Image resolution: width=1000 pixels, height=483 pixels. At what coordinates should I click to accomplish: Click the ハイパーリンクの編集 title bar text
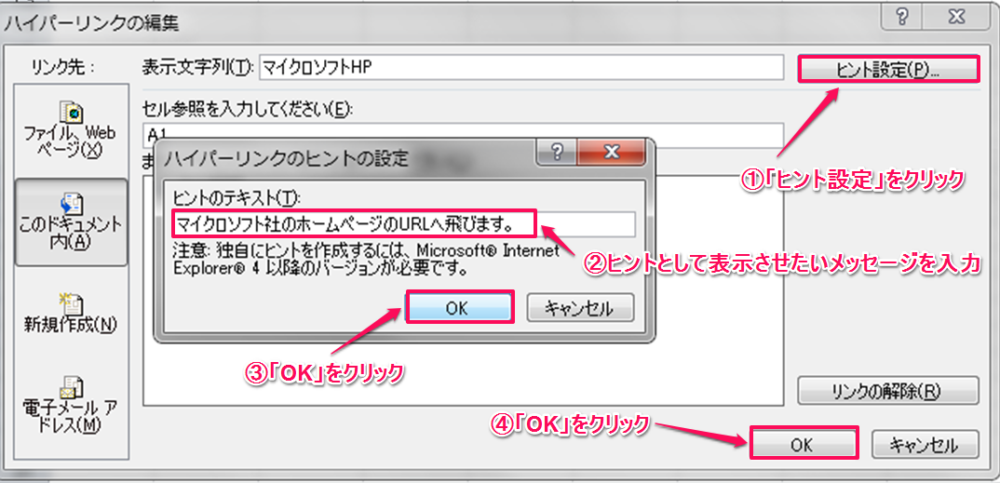tap(92, 24)
